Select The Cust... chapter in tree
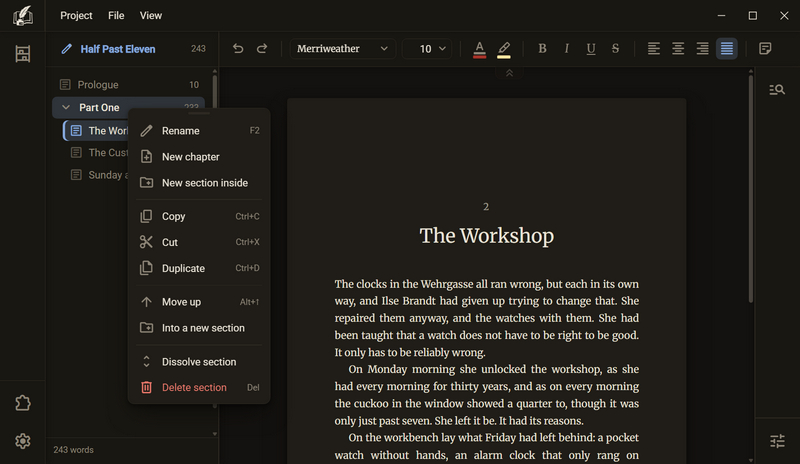Image resolution: width=800 pixels, height=464 pixels. click(99, 153)
